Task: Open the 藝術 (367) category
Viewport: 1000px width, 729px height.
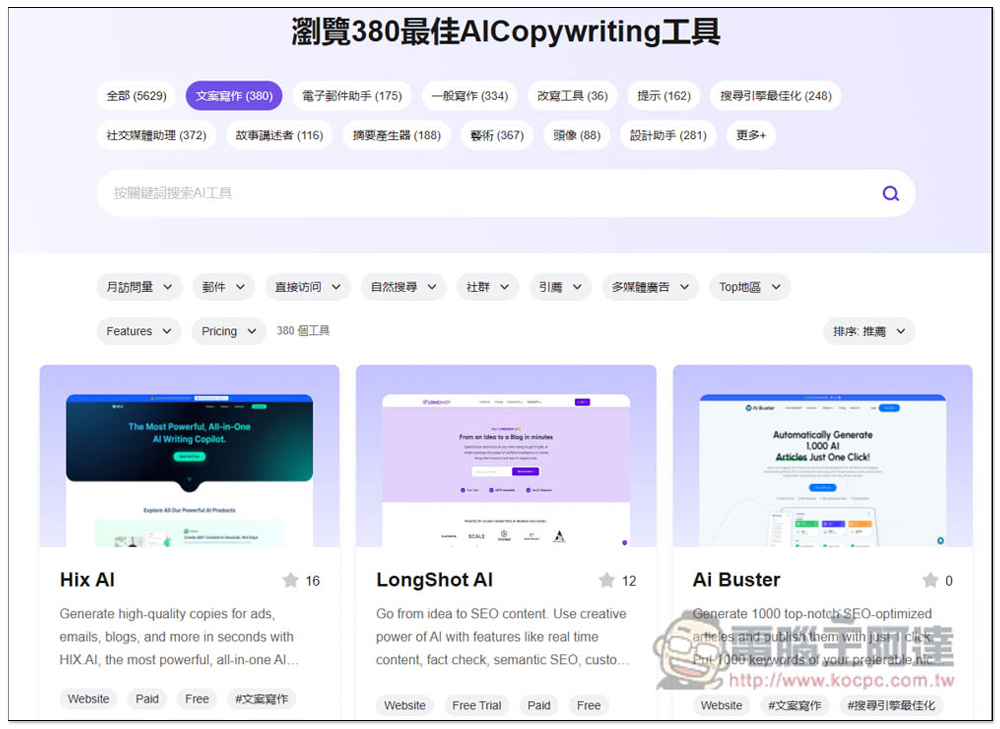Action: (497, 135)
